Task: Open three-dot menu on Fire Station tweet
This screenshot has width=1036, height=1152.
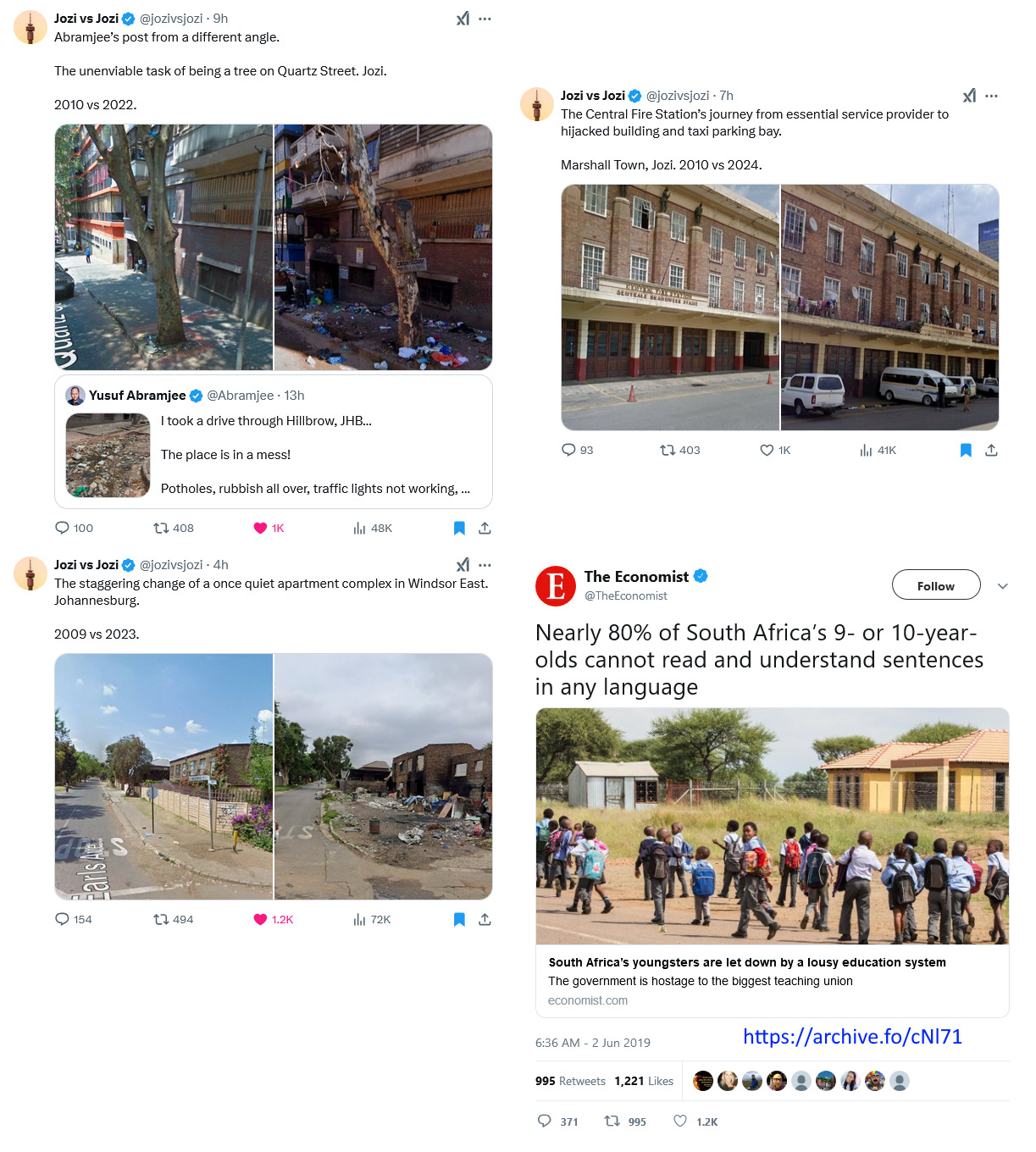Action: point(991,96)
